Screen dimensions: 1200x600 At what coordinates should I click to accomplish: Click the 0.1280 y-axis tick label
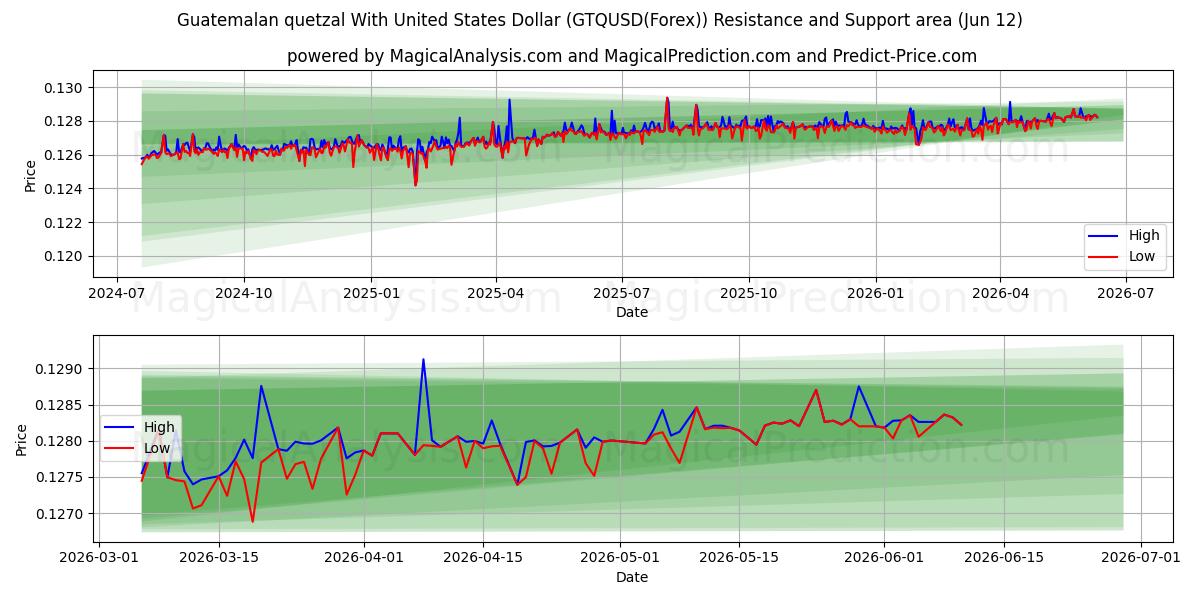point(60,441)
